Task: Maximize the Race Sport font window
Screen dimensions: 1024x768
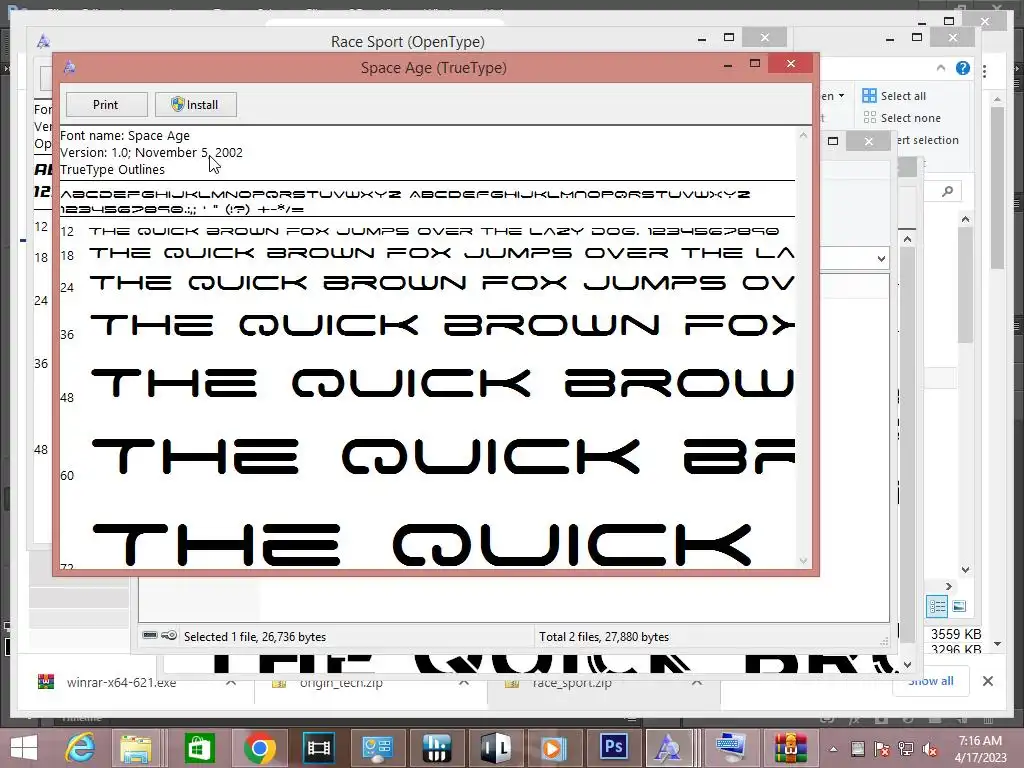Action: point(729,37)
